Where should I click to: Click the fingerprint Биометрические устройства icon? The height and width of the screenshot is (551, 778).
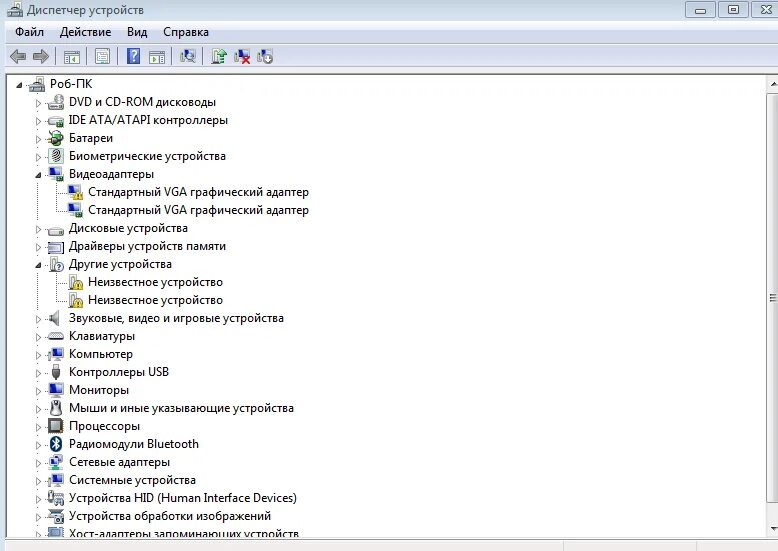56,156
